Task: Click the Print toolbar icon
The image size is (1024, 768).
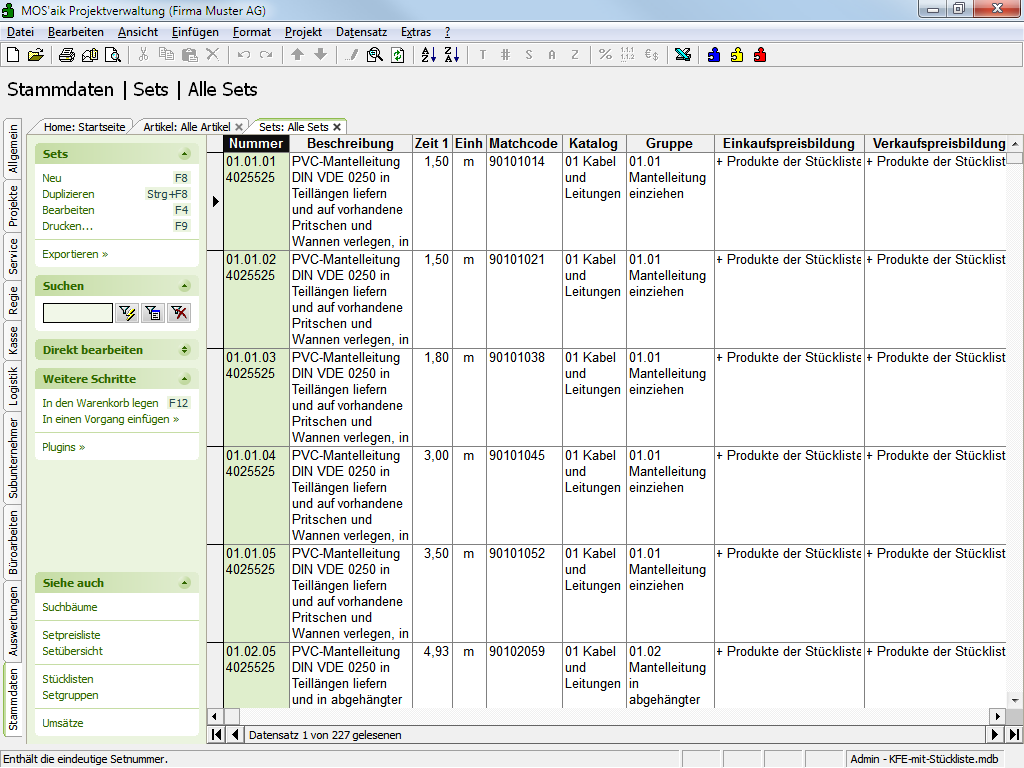Action: [66, 55]
